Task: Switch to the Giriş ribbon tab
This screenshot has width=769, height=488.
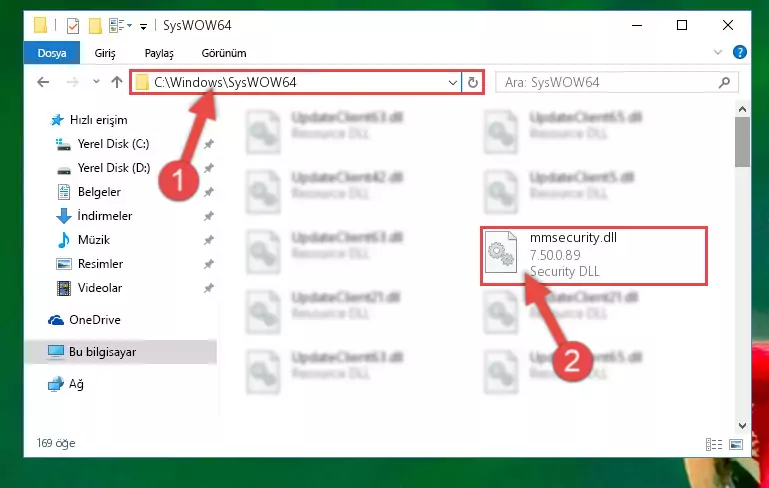Action: tap(105, 53)
